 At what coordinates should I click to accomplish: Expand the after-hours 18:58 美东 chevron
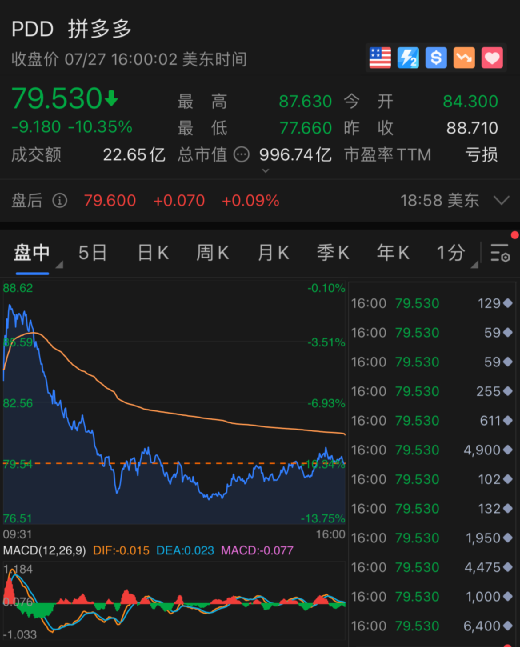point(501,201)
